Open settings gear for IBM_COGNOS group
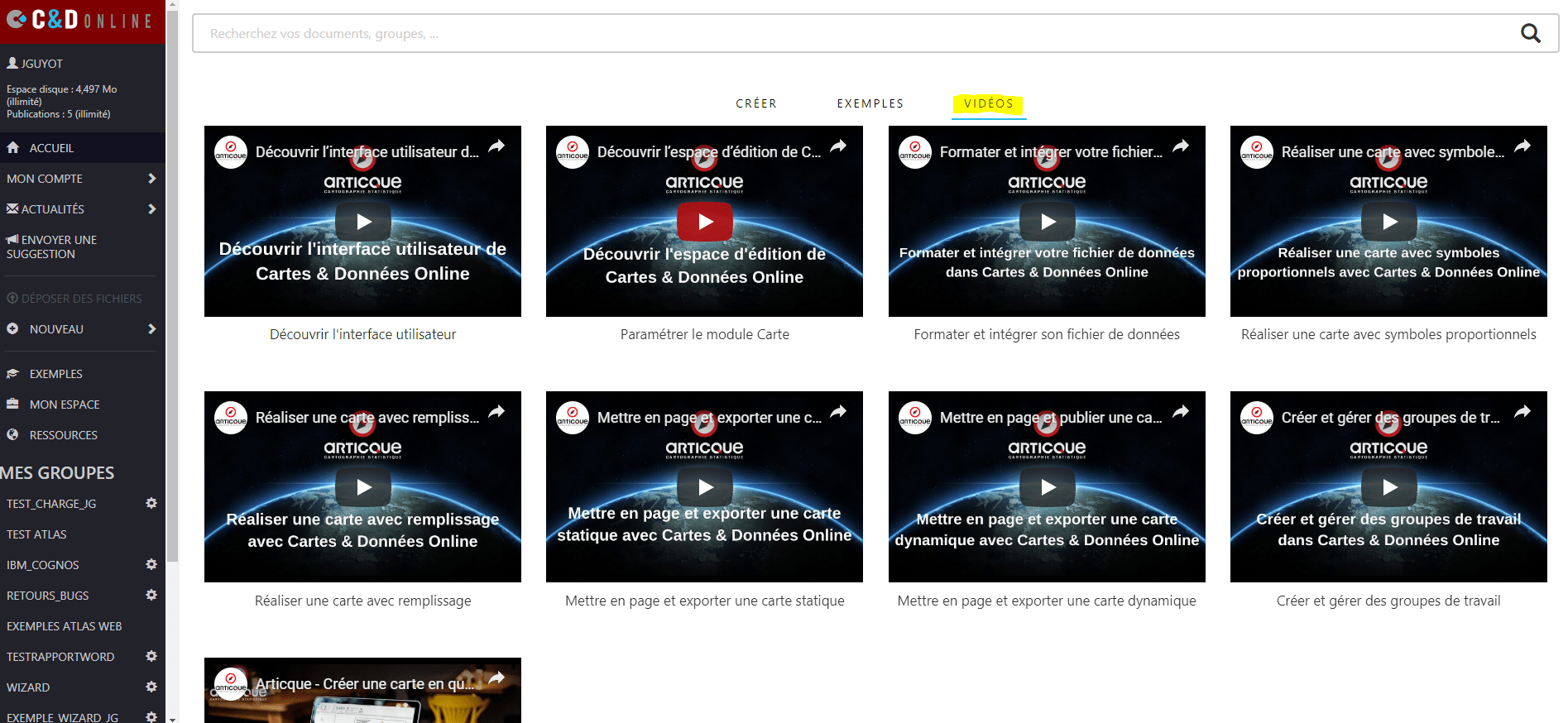Screen dimensions: 1568x723 (151, 564)
